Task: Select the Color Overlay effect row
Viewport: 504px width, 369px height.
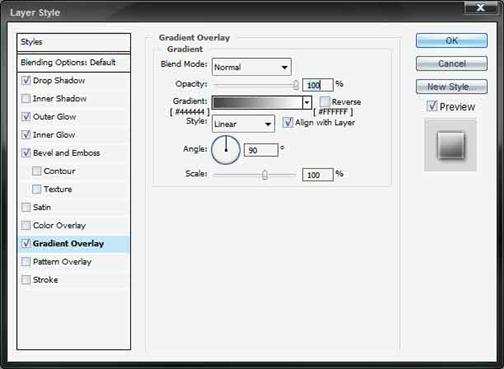Action: click(73, 225)
